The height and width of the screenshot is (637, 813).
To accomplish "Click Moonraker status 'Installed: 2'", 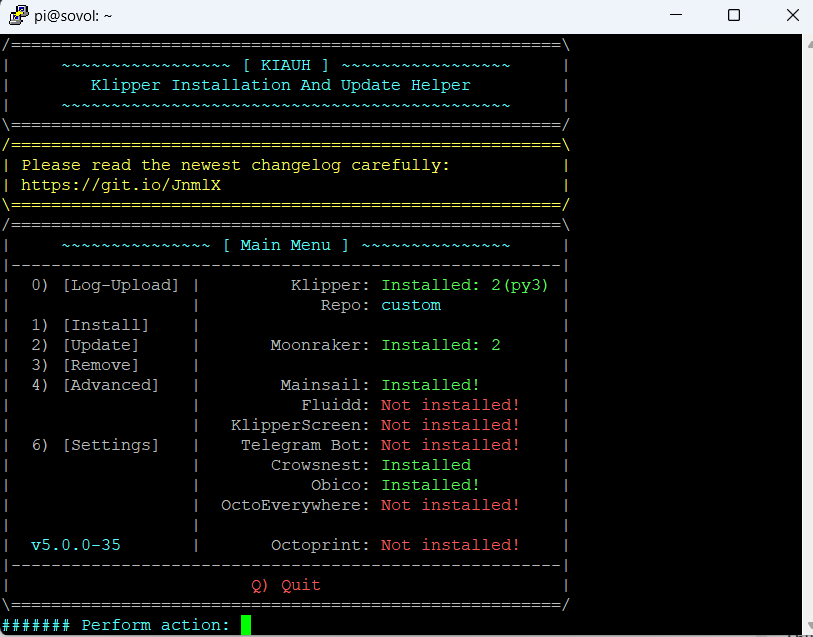I will pos(441,345).
